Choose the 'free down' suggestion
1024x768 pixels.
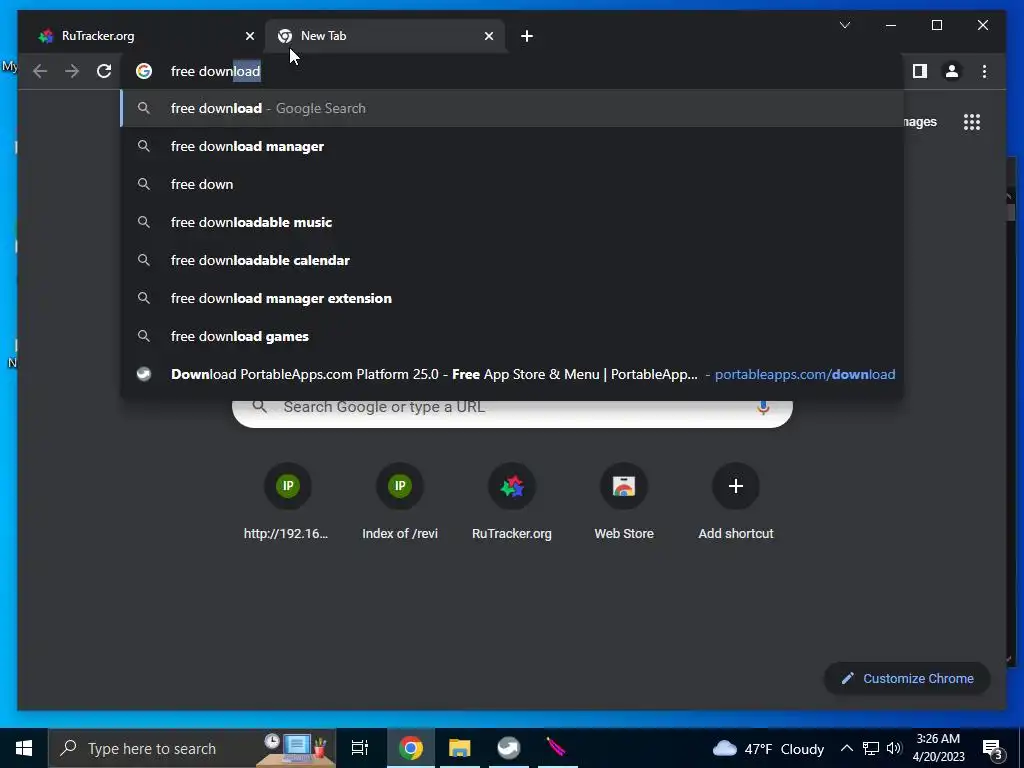pos(512,184)
